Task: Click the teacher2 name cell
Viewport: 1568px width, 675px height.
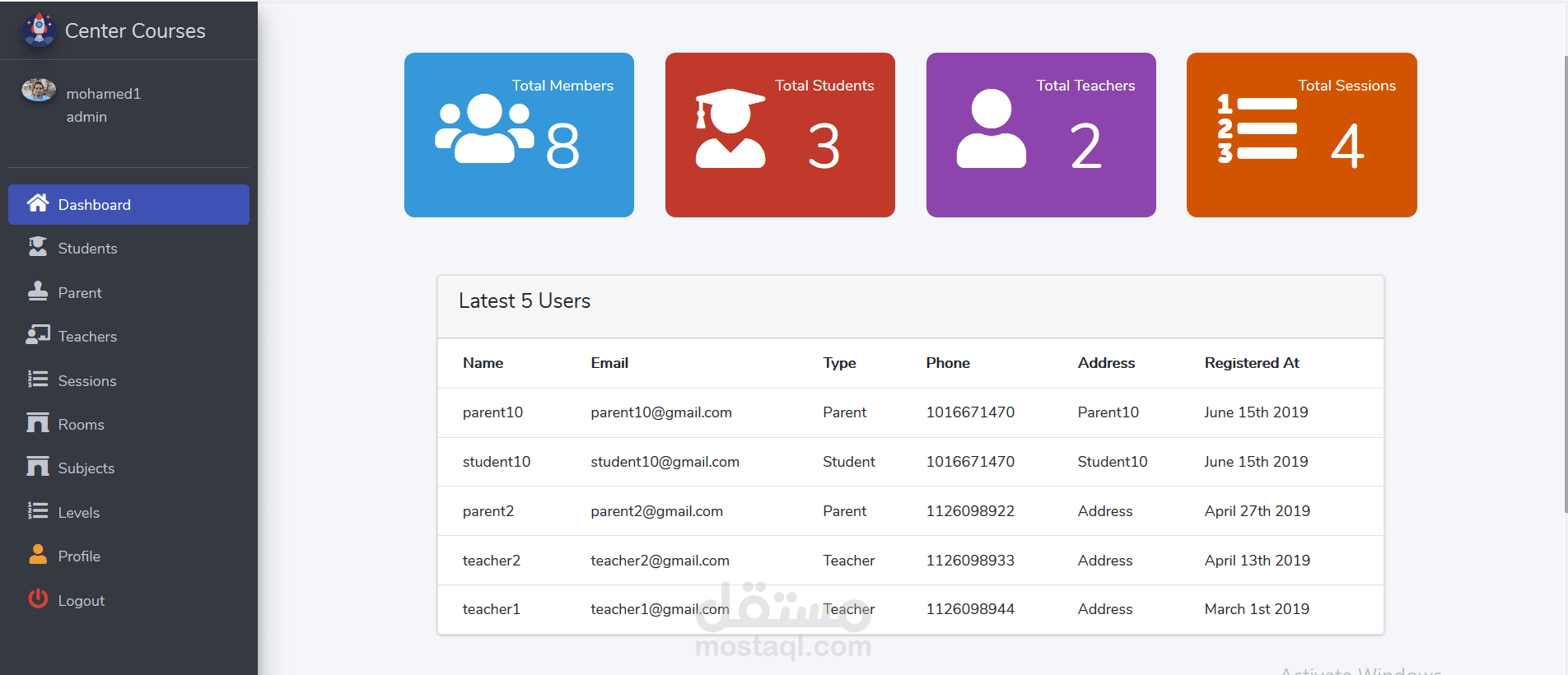Action: [x=492, y=561]
